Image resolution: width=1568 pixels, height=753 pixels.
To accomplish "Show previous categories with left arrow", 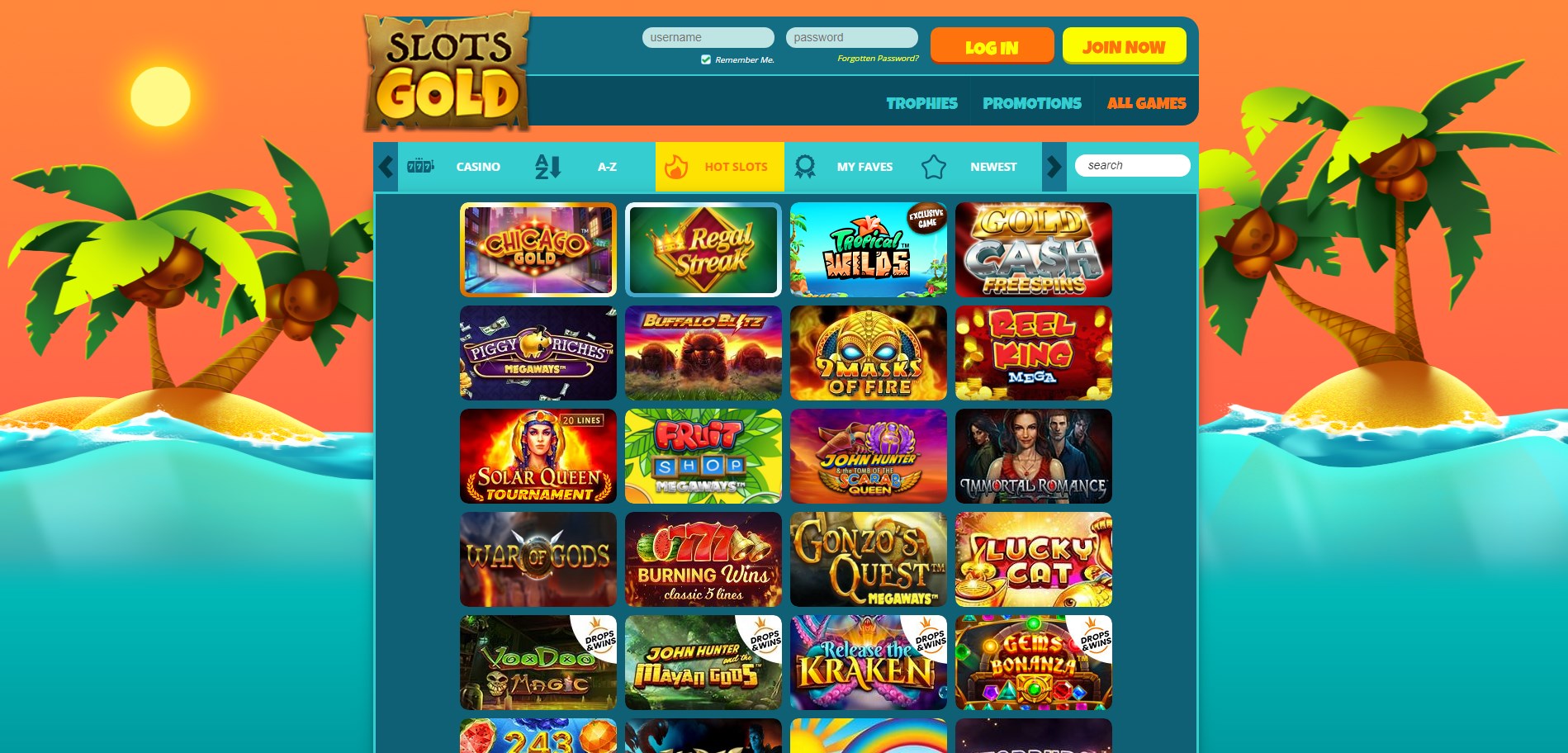I will (x=386, y=167).
